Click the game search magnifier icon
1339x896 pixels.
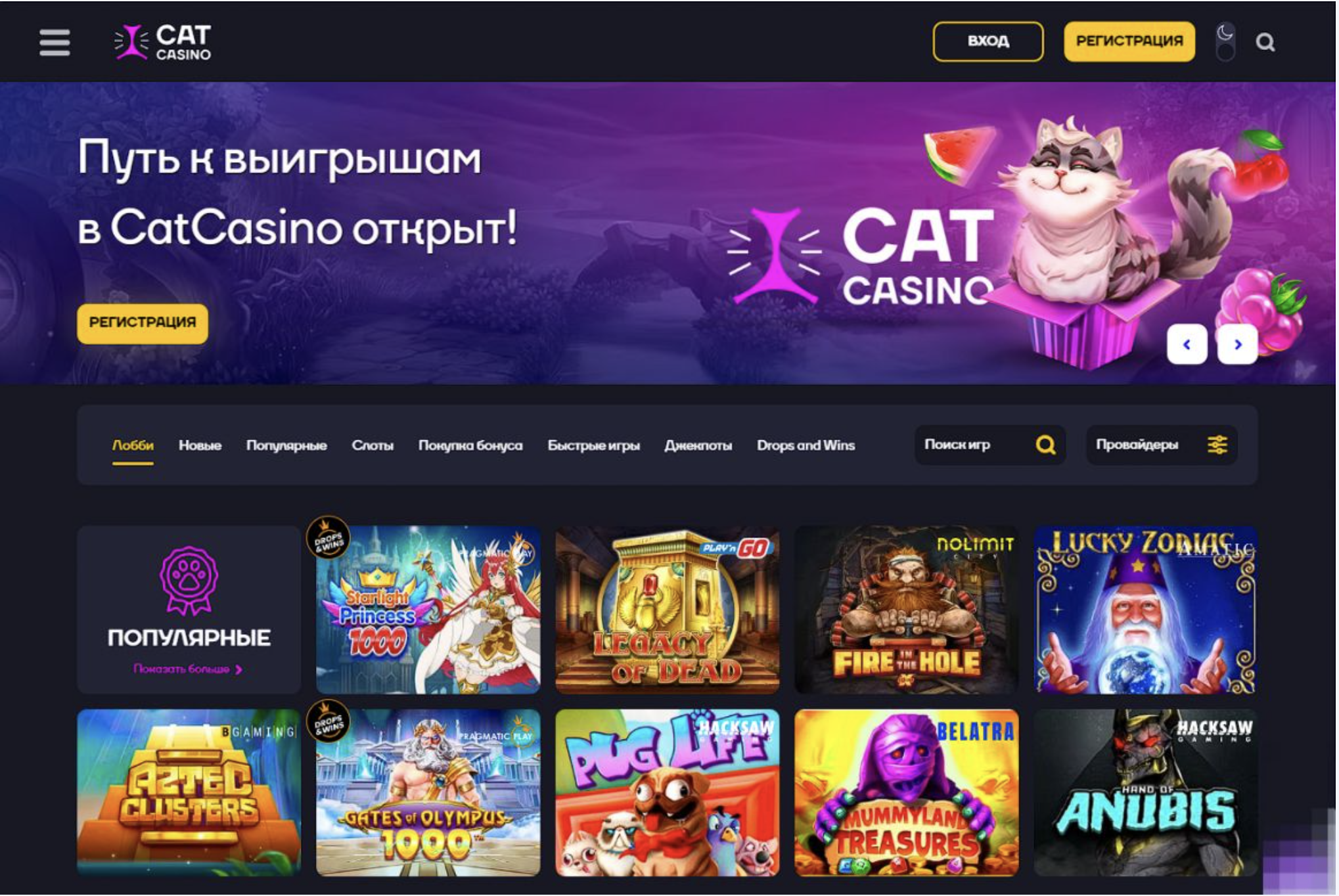pyautogui.click(x=1045, y=445)
